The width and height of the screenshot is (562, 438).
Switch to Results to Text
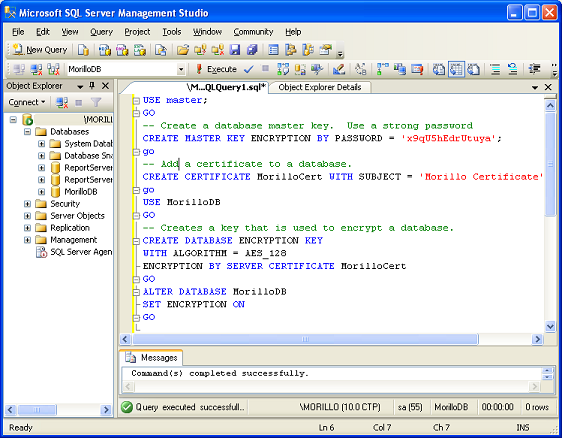click(x=439, y=69)
